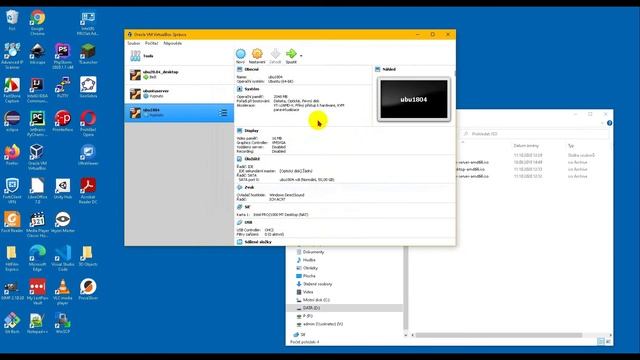The image size is (640, 360).
Task: Select ubu1804 virtual machine entry
Action: tap(179, 113)
